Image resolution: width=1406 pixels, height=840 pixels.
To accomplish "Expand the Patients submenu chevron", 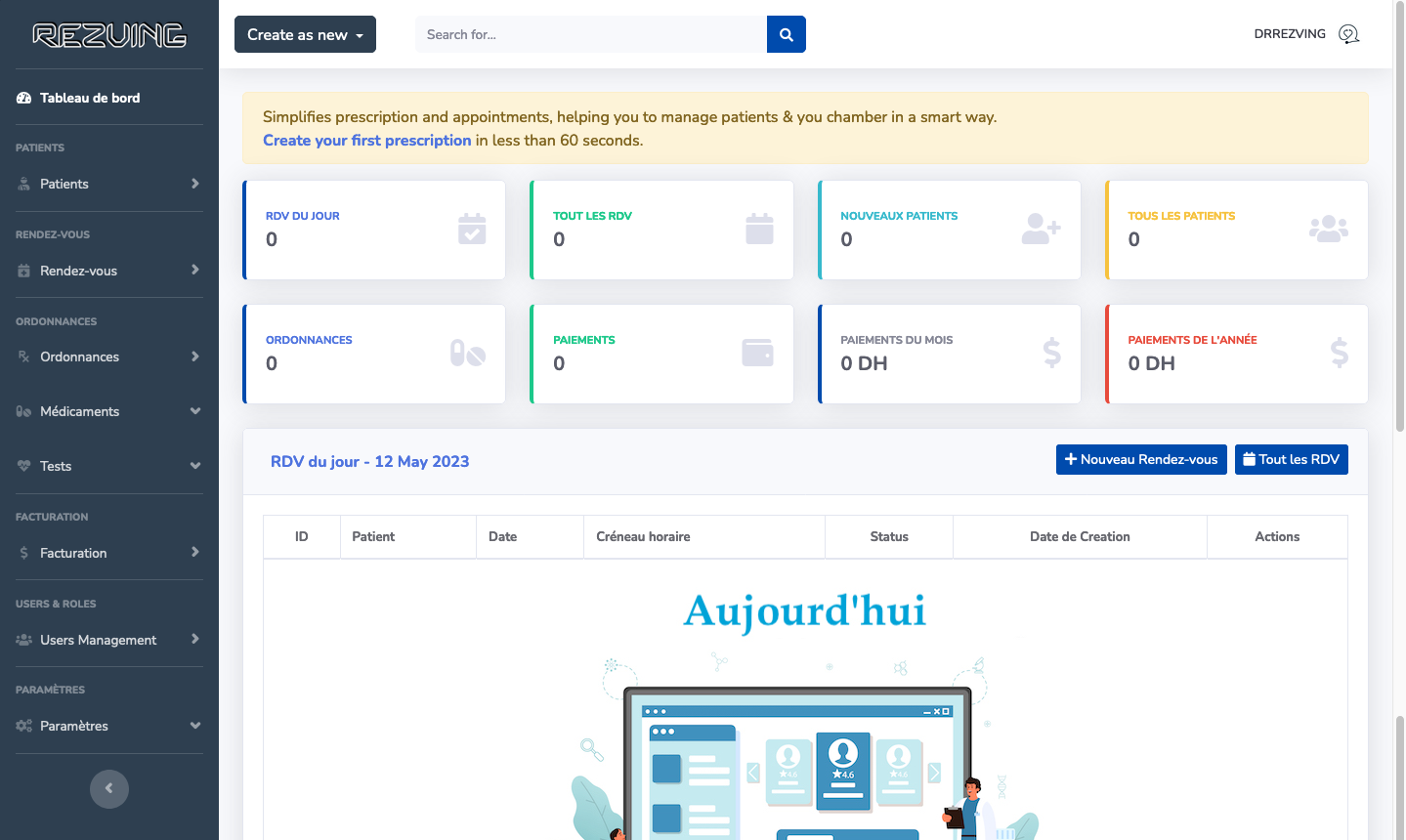I will point(195,184).
